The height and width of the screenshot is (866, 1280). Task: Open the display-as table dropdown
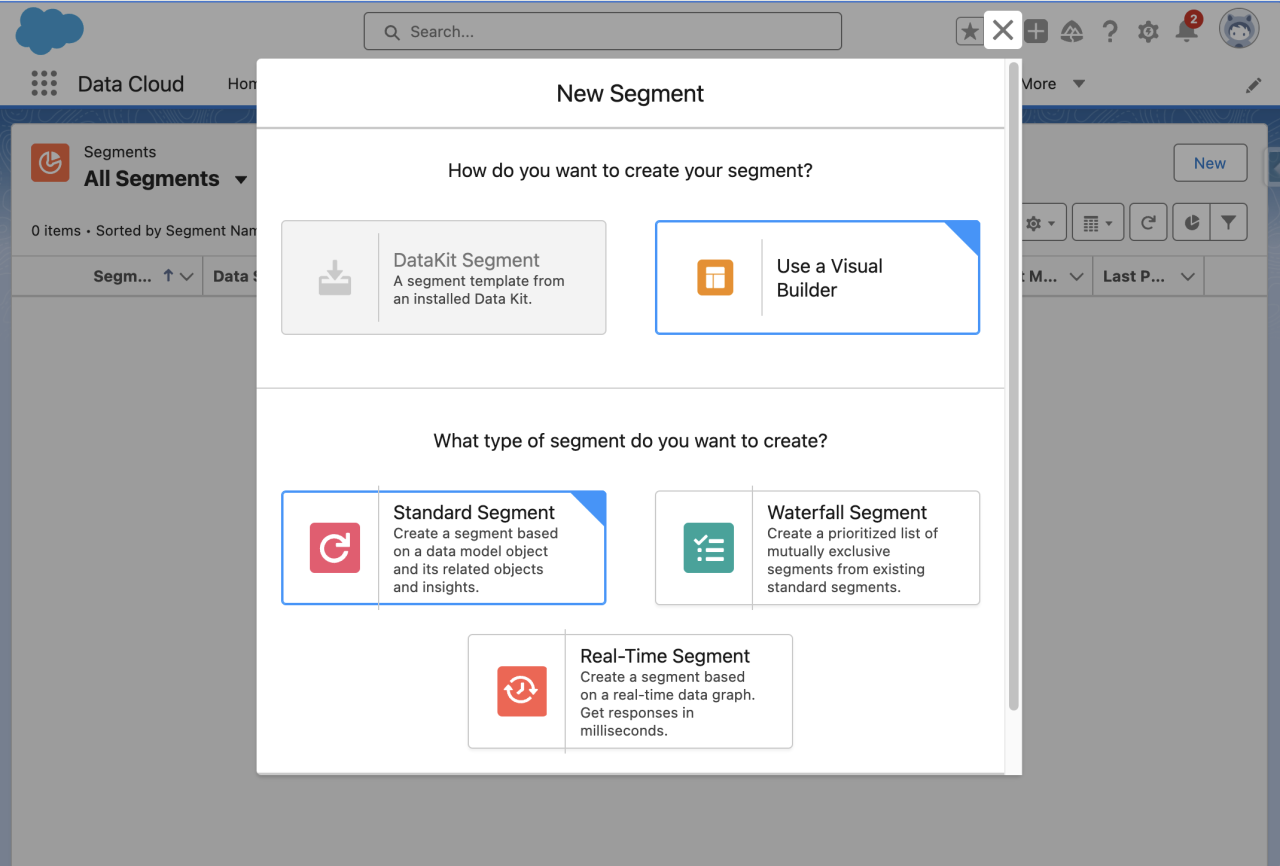click(x=1098, y=223)
